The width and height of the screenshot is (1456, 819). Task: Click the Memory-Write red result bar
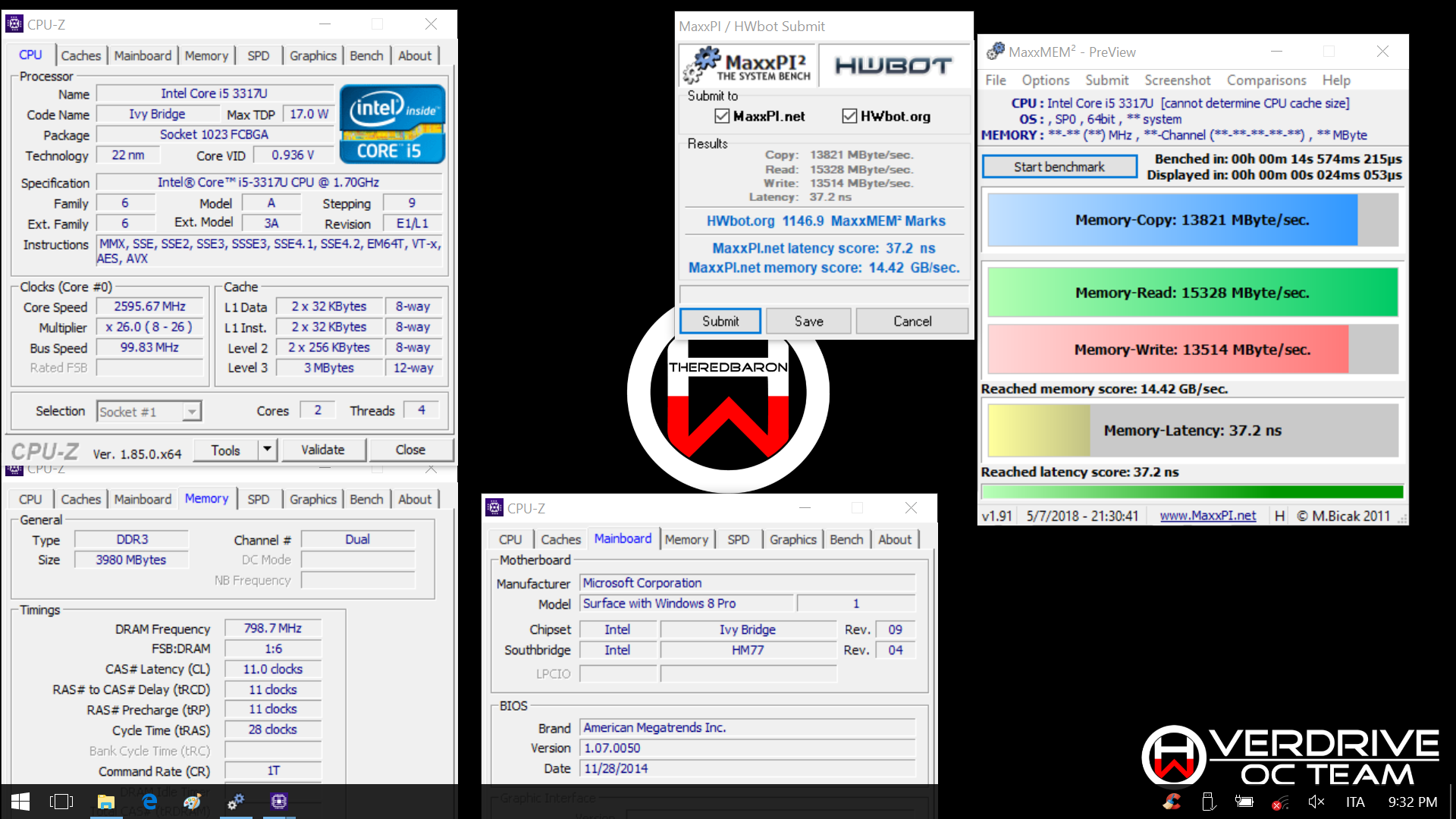point(1192,350)
